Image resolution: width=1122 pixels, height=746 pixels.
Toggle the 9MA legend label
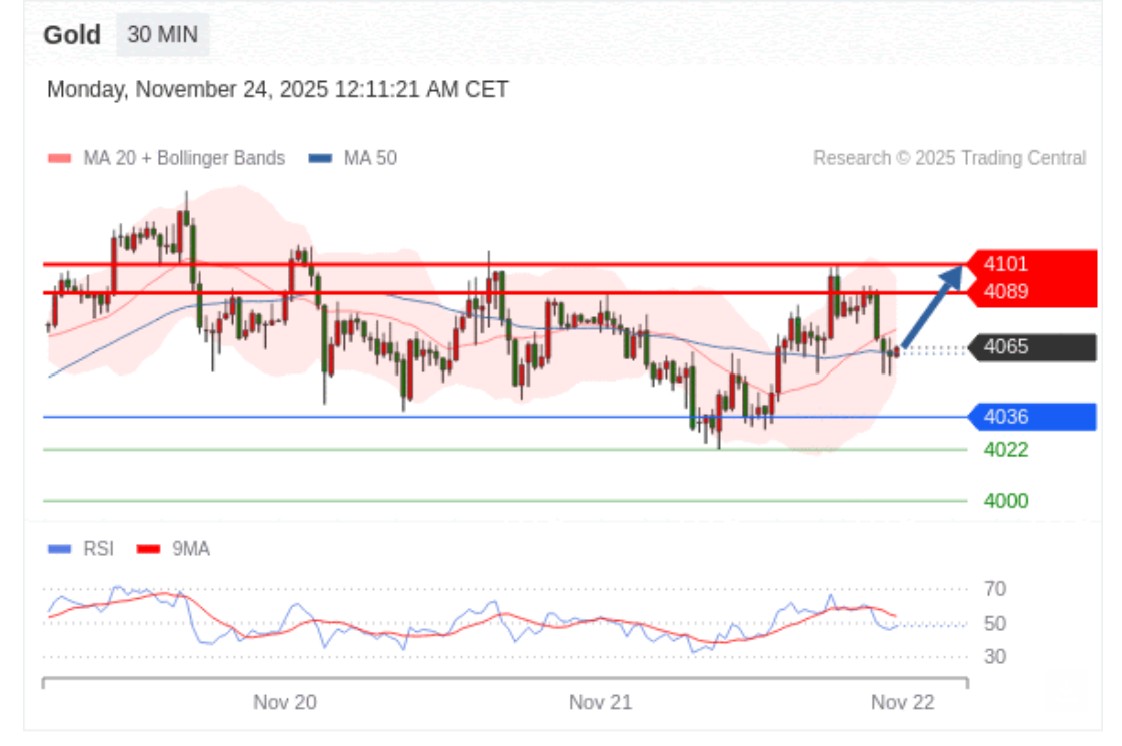191,549
